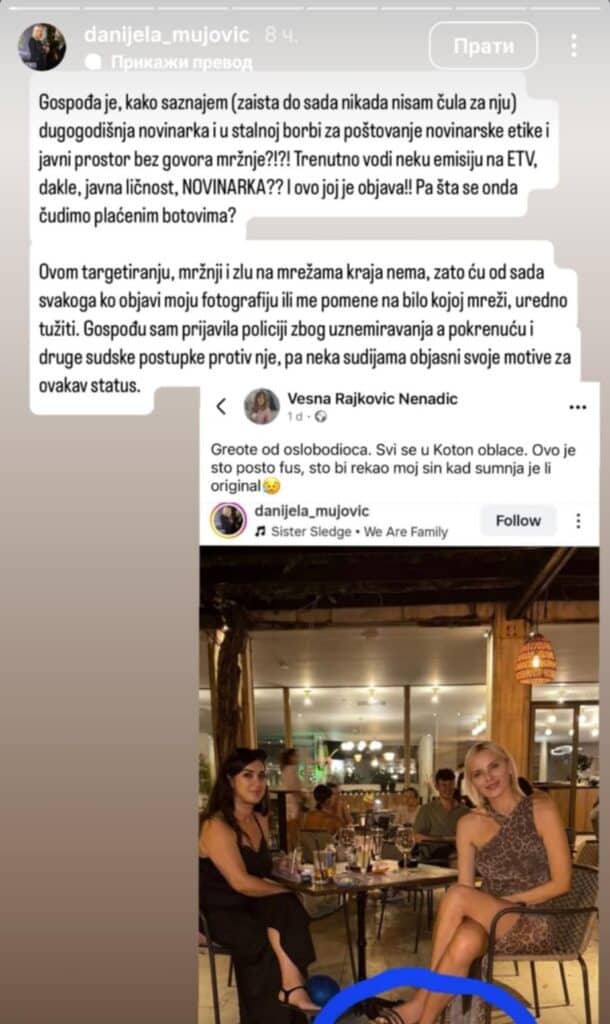Viewport: 610px width, 1024px height.
Task: Click the globe privacy icon next to 1d
Action: 321,417
